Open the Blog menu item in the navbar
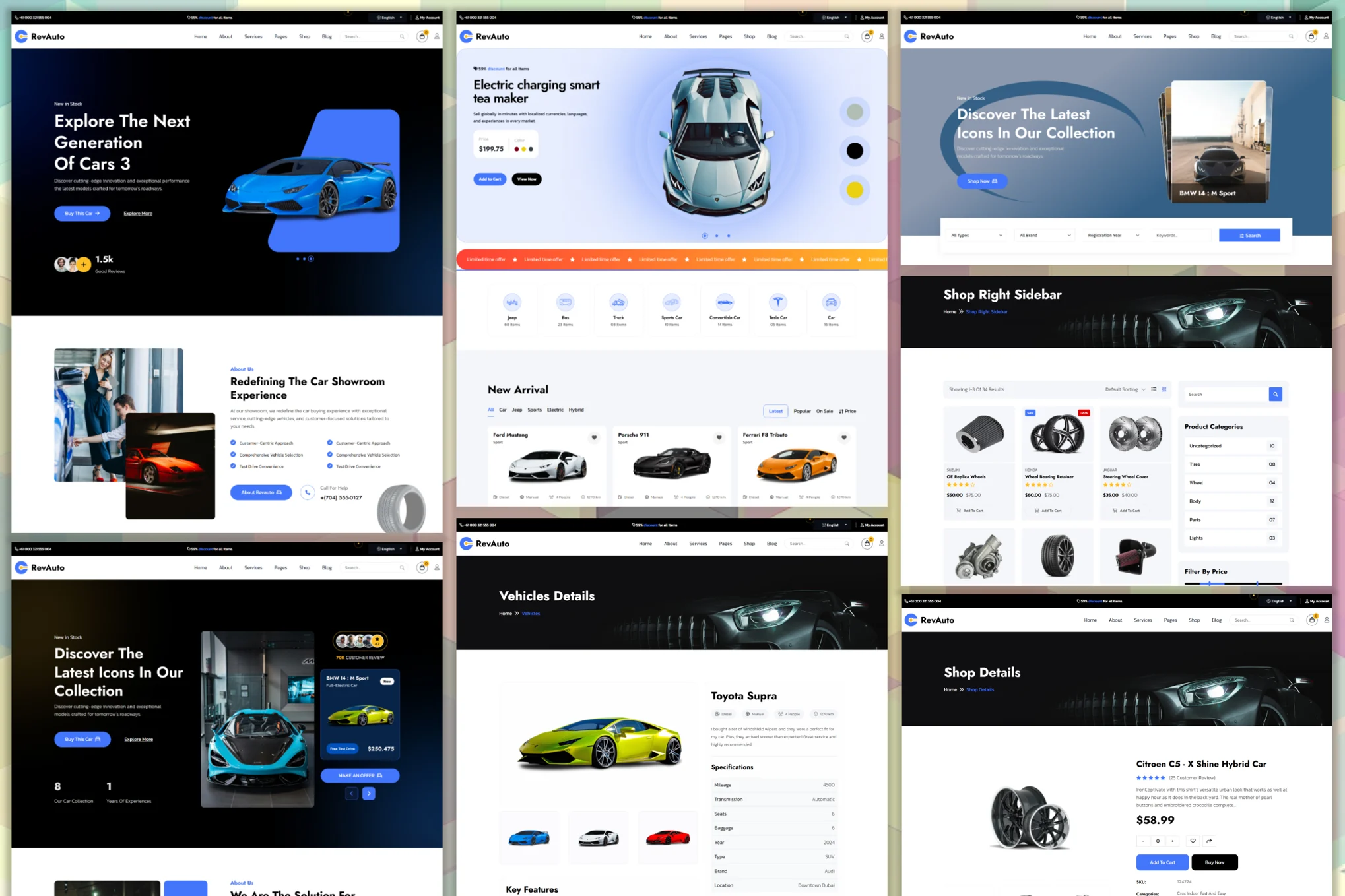Viewport: 1345px width, 896px height. pyautogui.click(x=771, y=36)
